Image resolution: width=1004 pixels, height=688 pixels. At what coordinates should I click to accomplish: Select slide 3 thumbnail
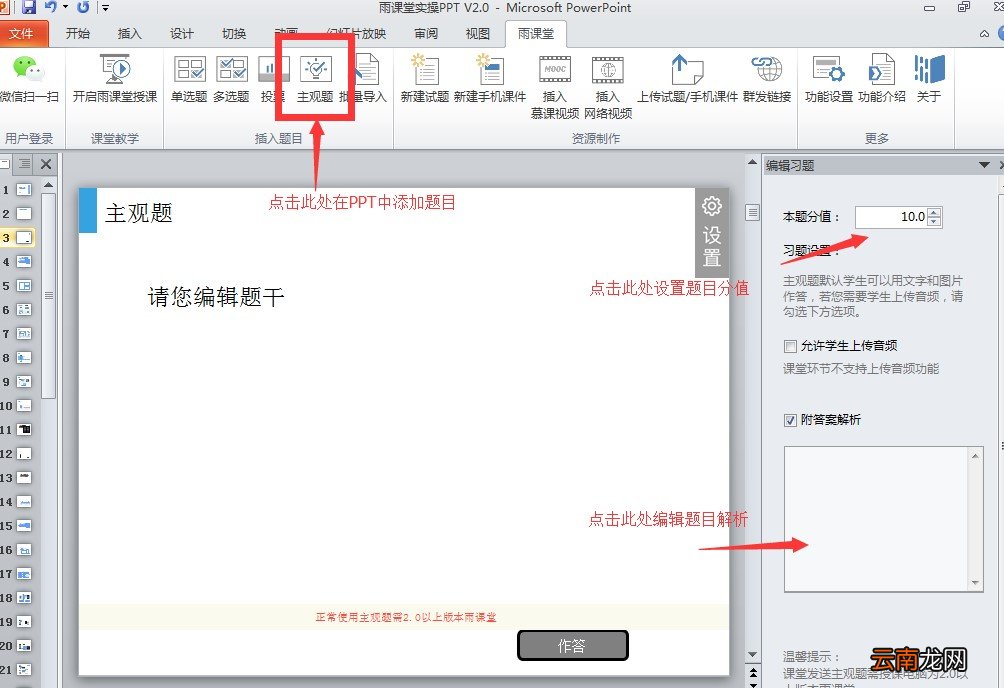[x=24, y=238]
